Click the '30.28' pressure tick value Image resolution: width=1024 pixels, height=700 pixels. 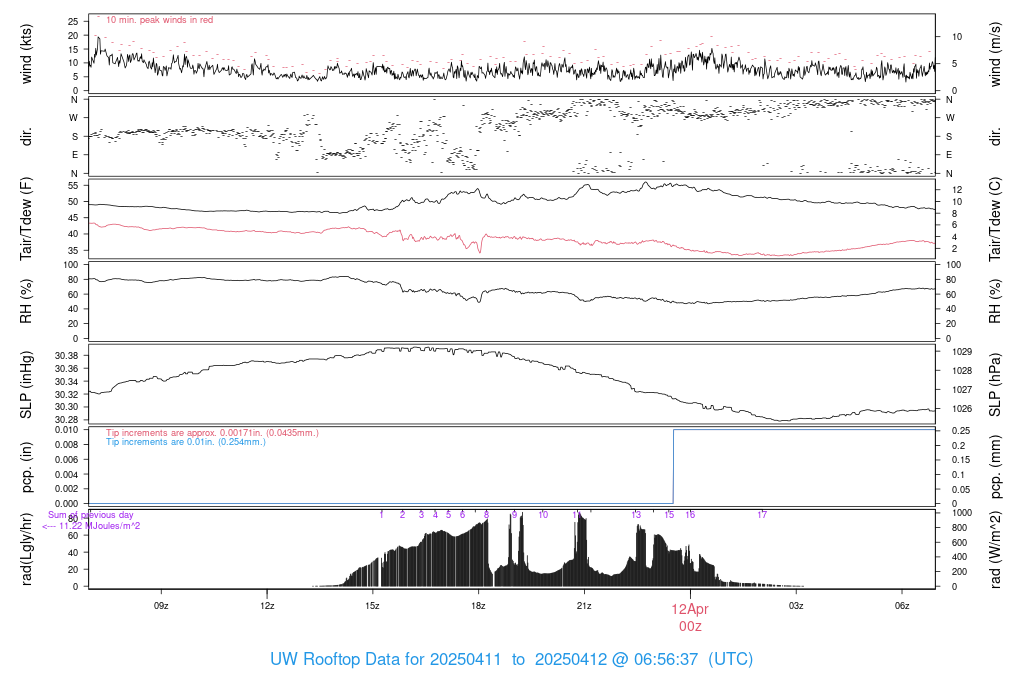(x=67, y=419)
